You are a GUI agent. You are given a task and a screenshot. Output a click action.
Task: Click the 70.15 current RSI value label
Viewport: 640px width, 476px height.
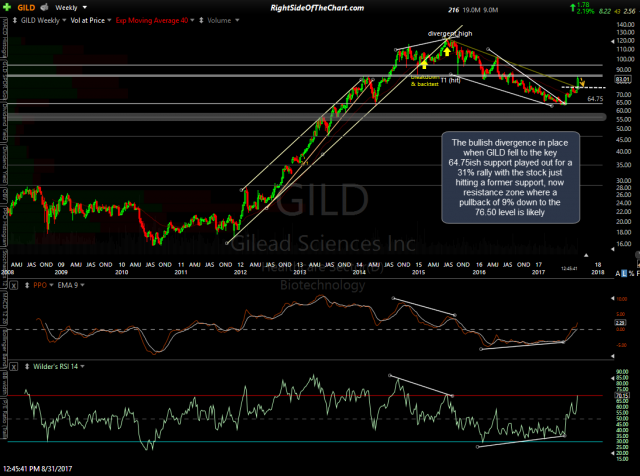(622, 395)
